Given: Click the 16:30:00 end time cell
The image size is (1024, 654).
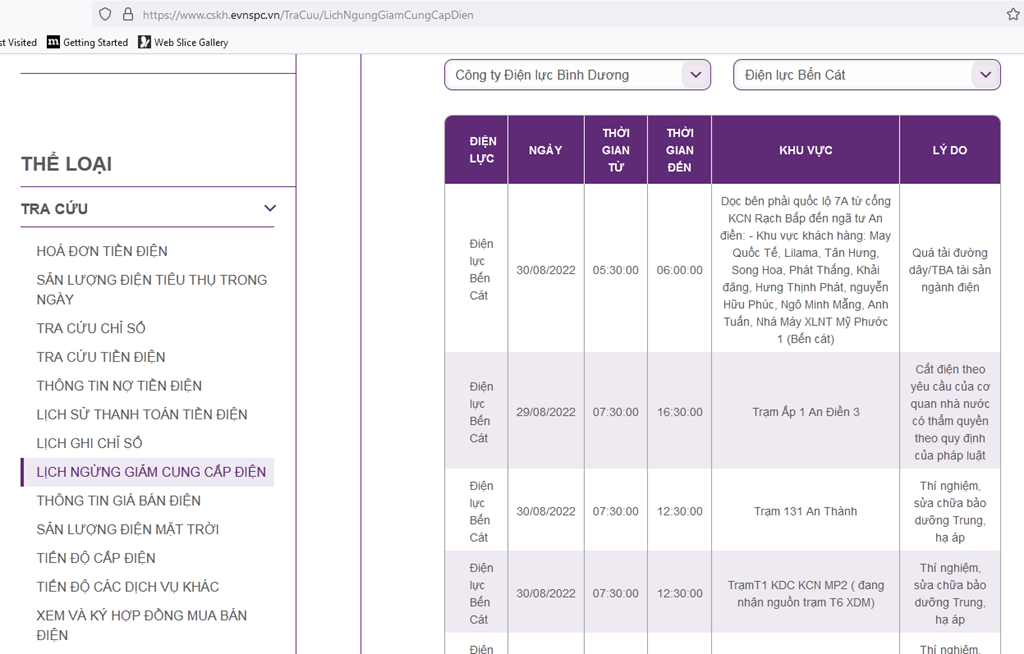Looking at the screenshot, I should [x=680, y=412].
